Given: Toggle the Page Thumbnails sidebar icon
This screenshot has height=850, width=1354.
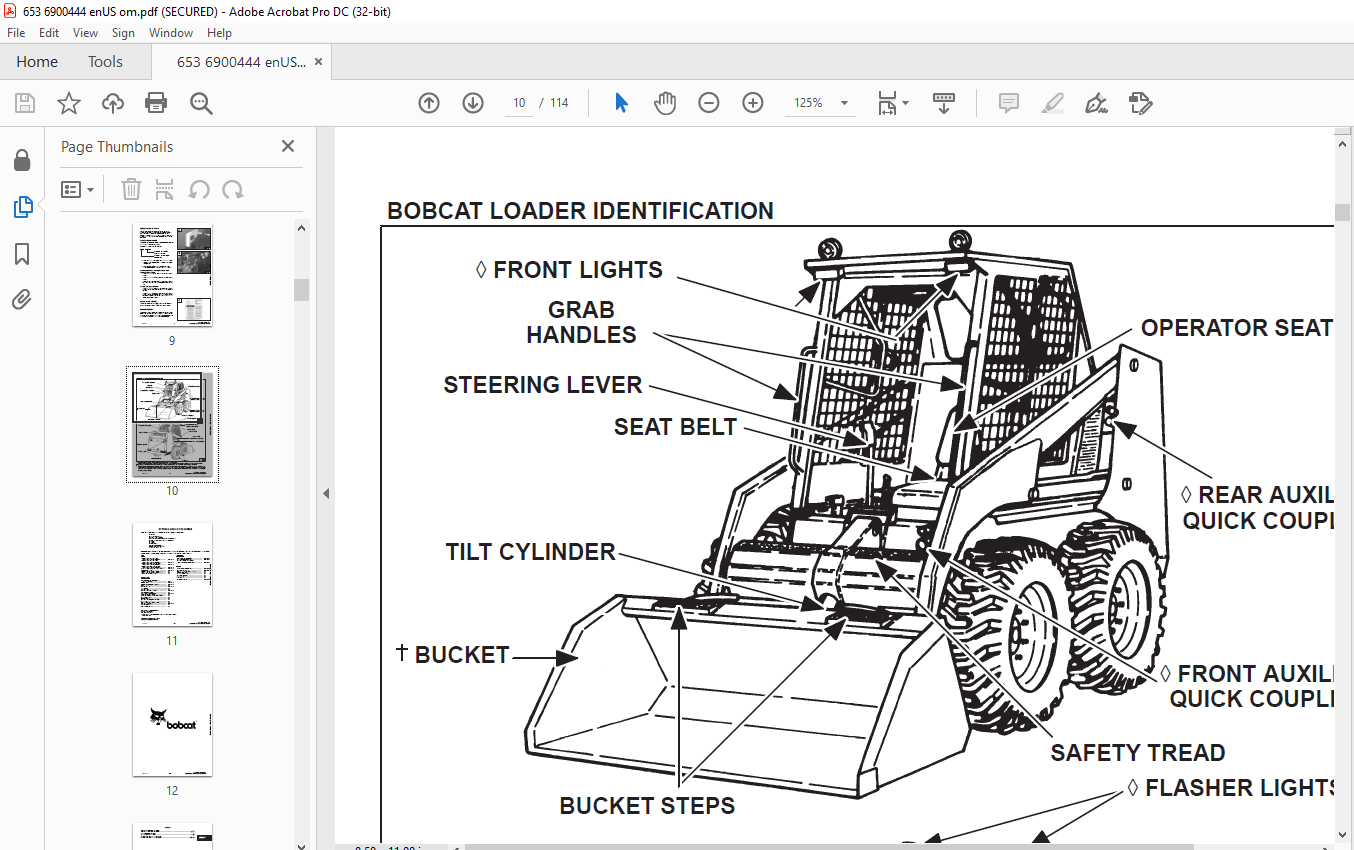Looking at the screenshot, I should pyautogui.click(x=22, y=207).
